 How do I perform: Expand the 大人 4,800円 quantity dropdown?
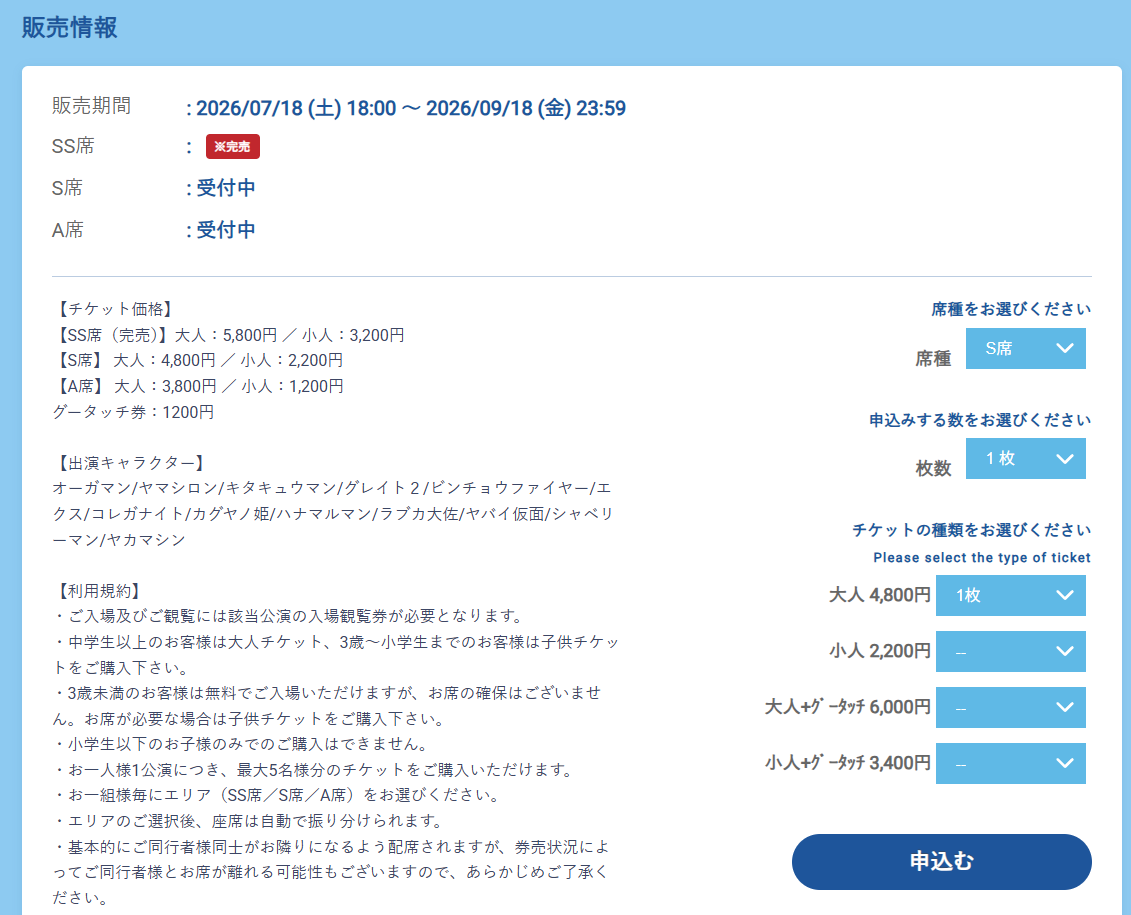(x=1011, y=596)
